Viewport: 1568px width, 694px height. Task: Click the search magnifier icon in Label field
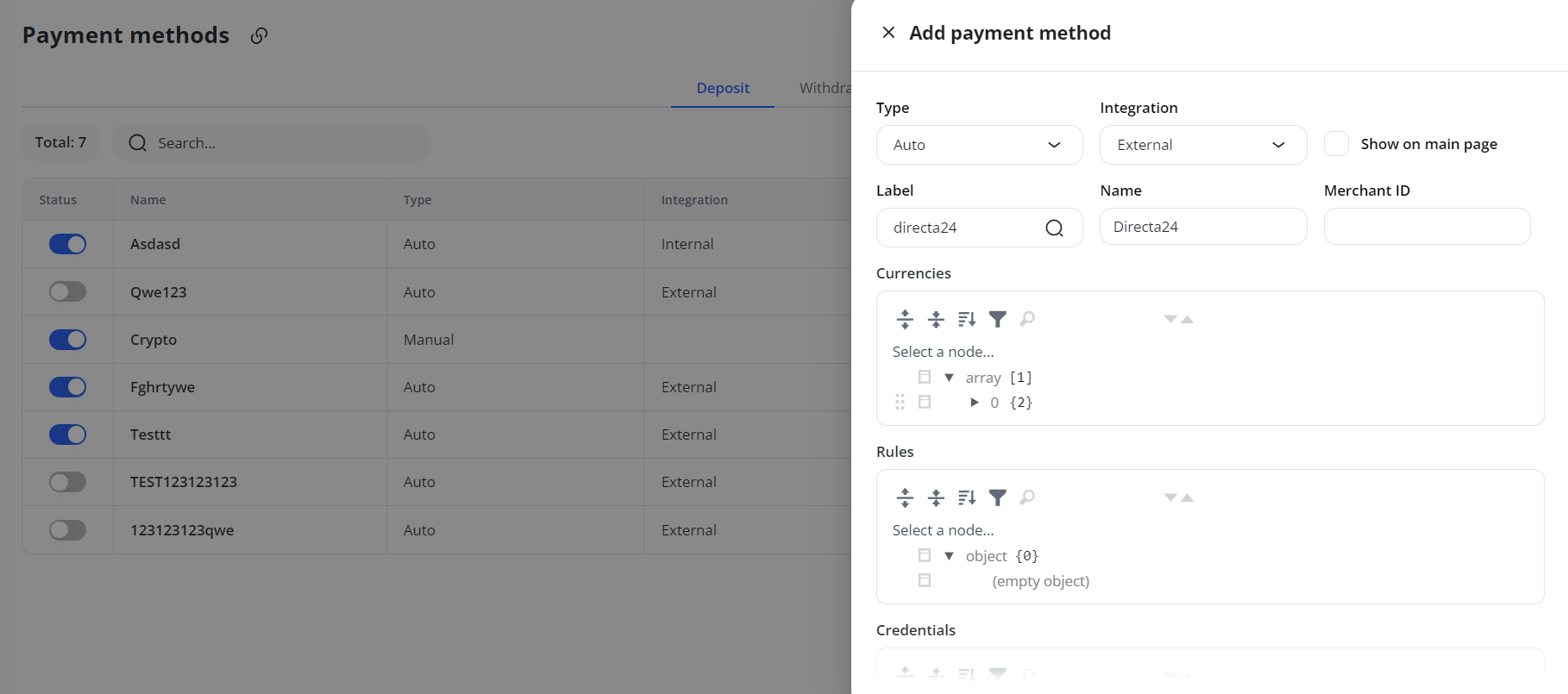point(1054,228)
